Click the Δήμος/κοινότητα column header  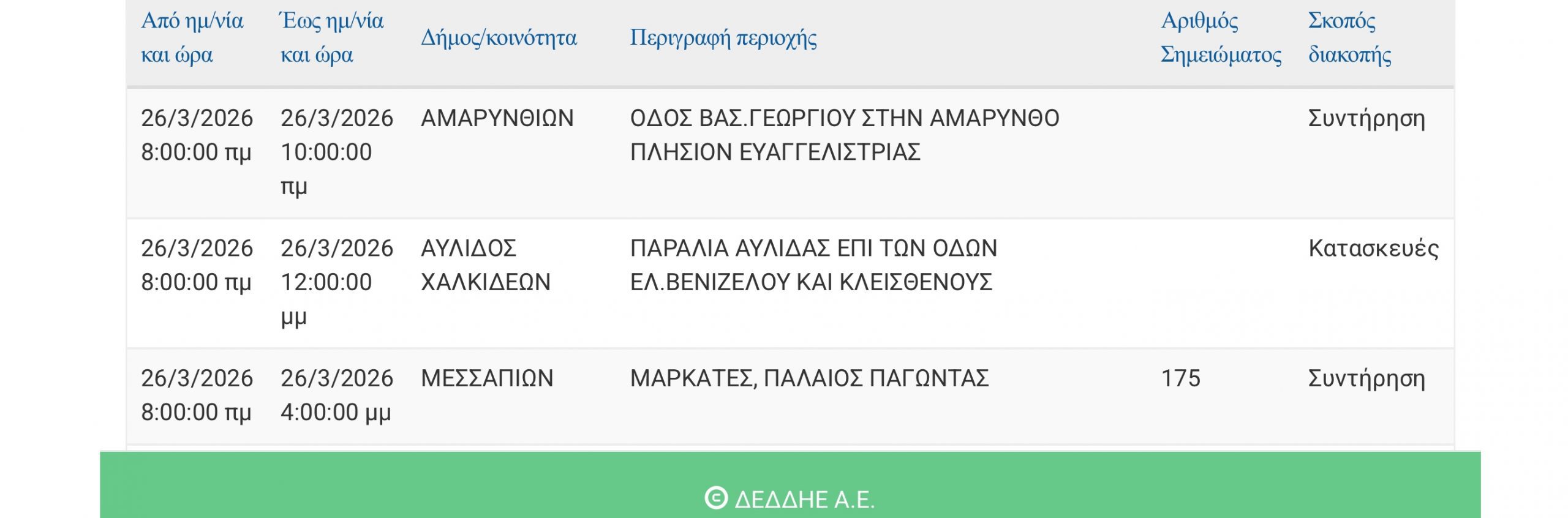tap(499, 38)
